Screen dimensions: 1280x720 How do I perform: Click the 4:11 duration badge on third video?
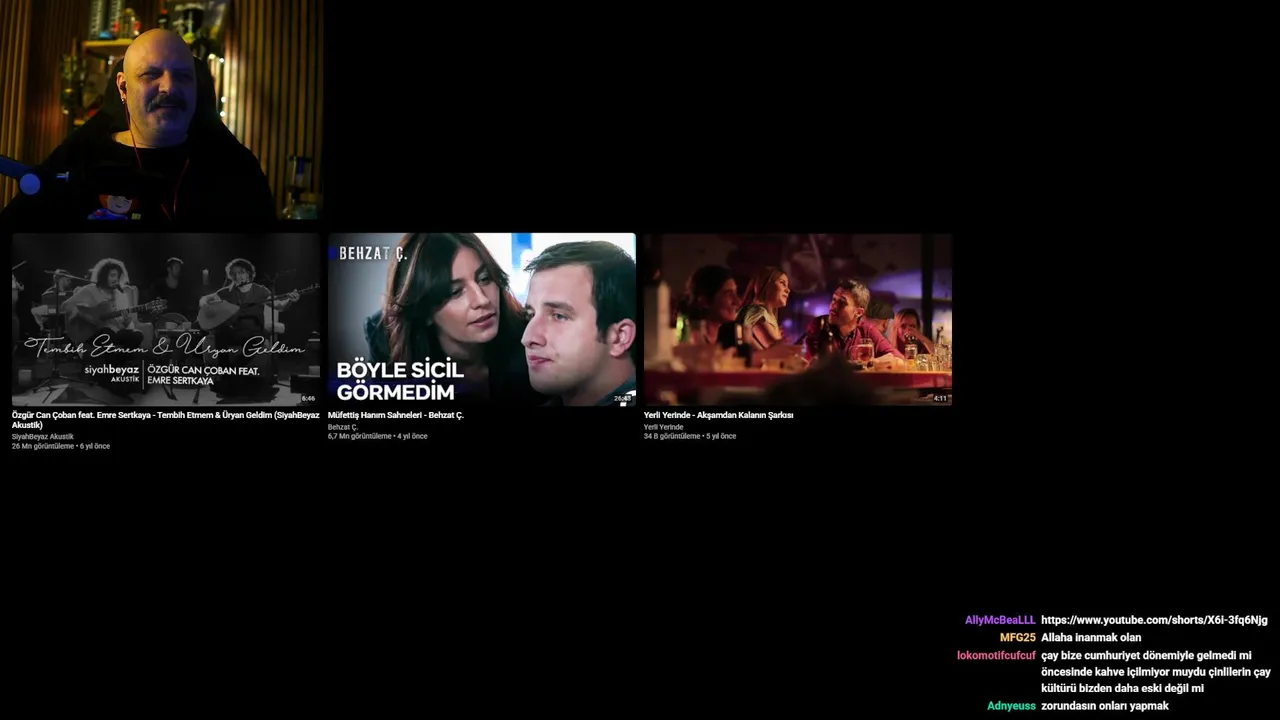pos(940,398)
